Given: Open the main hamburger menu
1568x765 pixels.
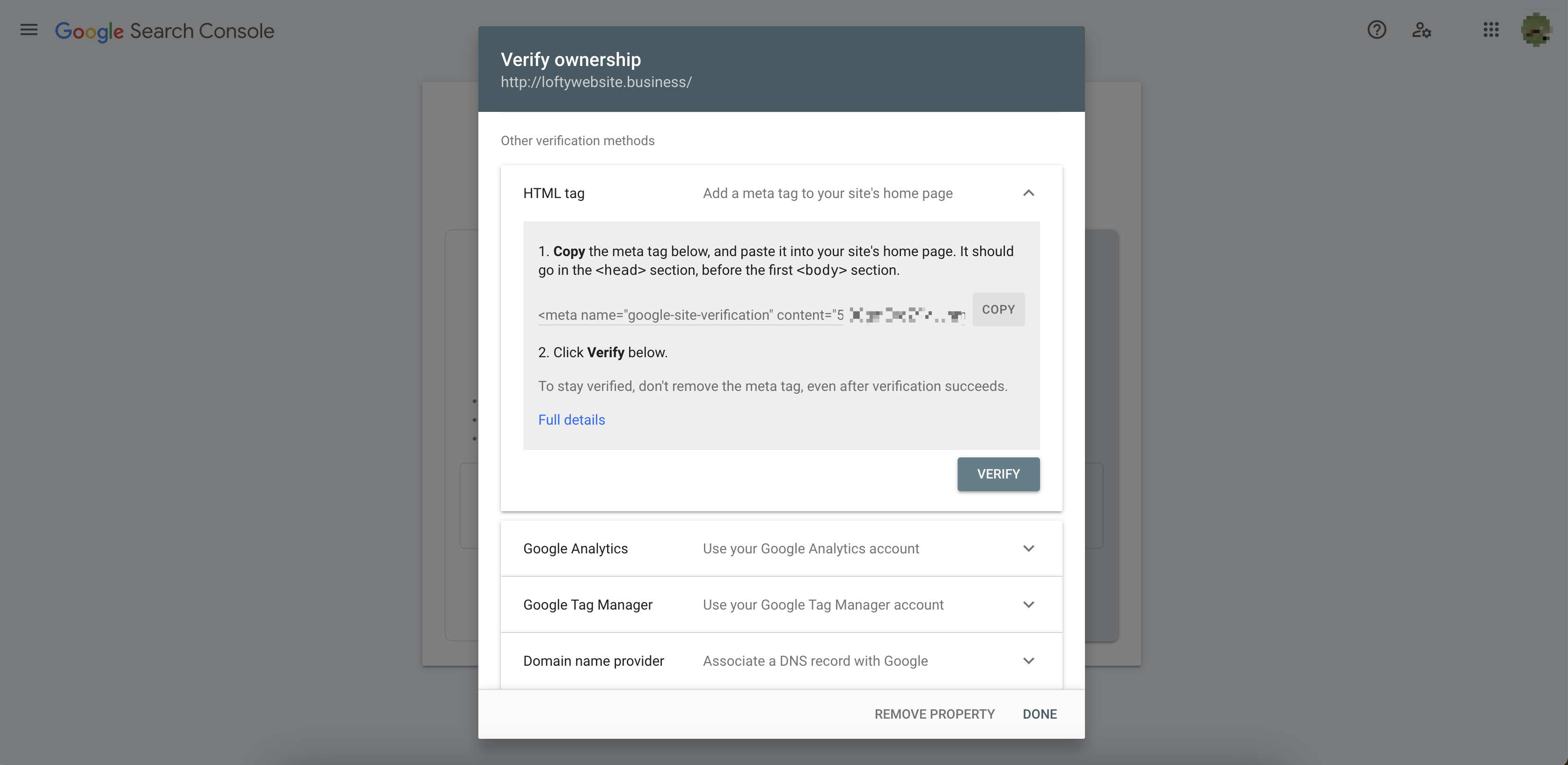Looking at the screenshot, I should pyautogui.click(x=29, y=30).
